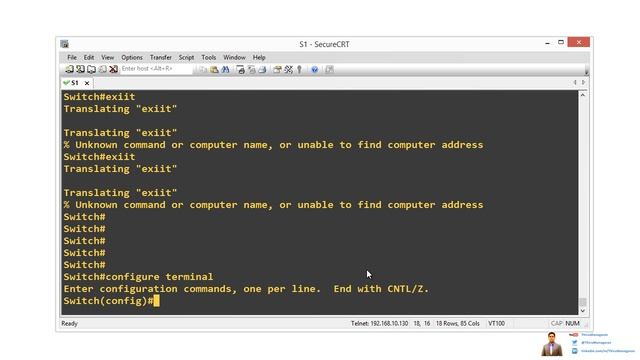Click 'Telnet: 192.168.10.130' in status bar
The image size is (640, 360).
pyautogui.click(x=379, y=323)
